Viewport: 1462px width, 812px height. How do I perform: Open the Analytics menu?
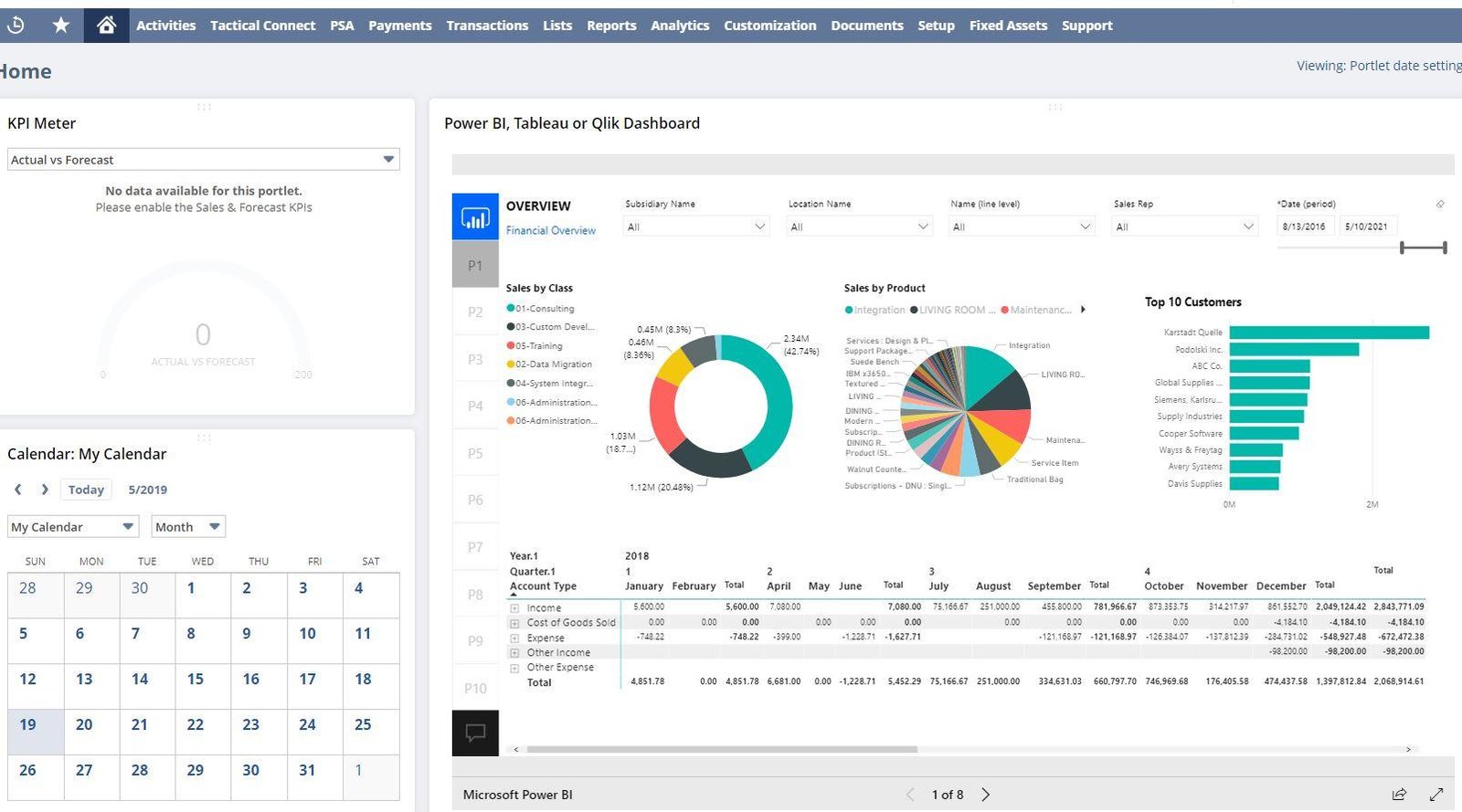(x=680, y=26)
